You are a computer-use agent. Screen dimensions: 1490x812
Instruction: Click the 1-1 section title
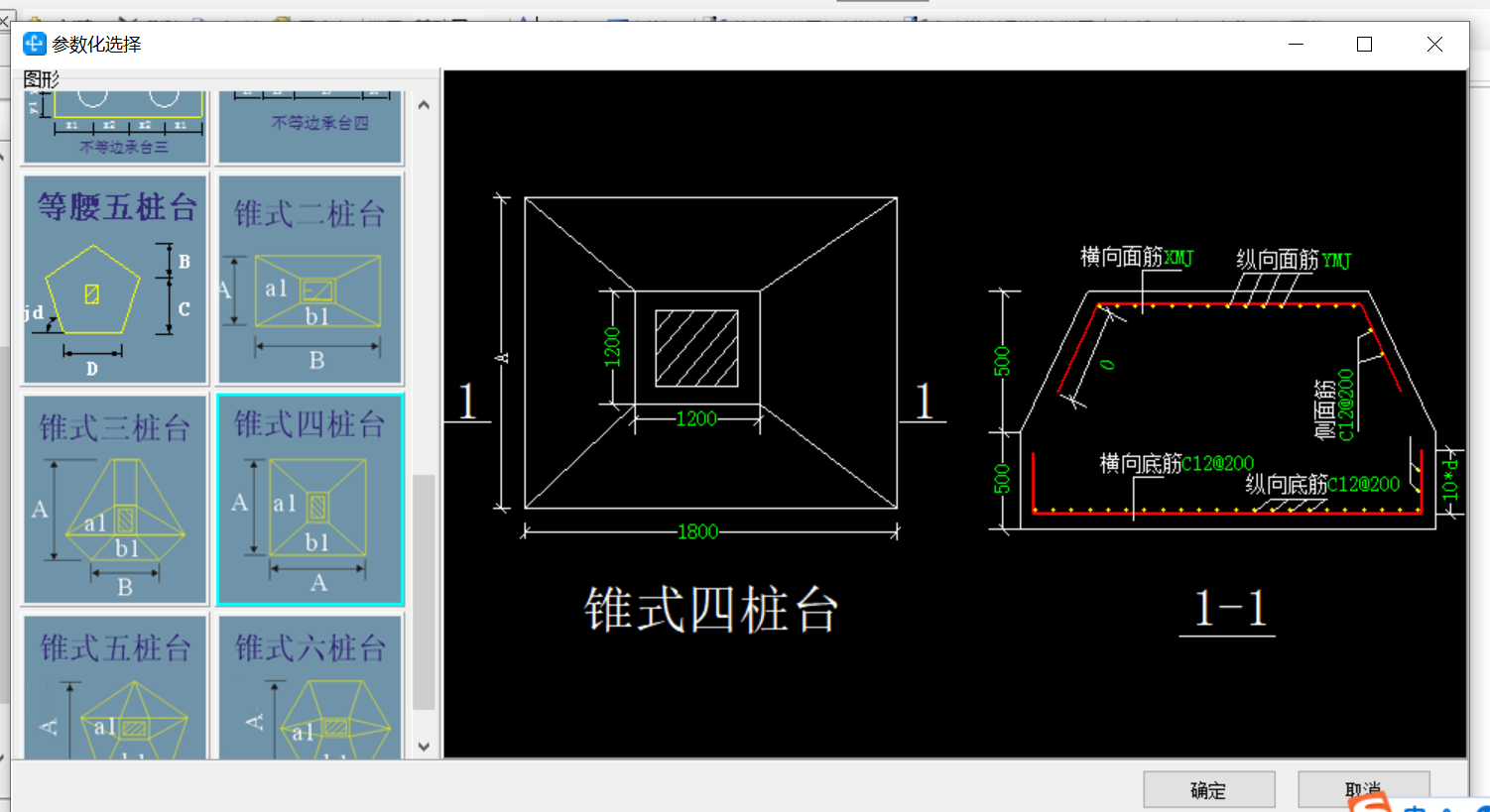(x=1230, y=609)
